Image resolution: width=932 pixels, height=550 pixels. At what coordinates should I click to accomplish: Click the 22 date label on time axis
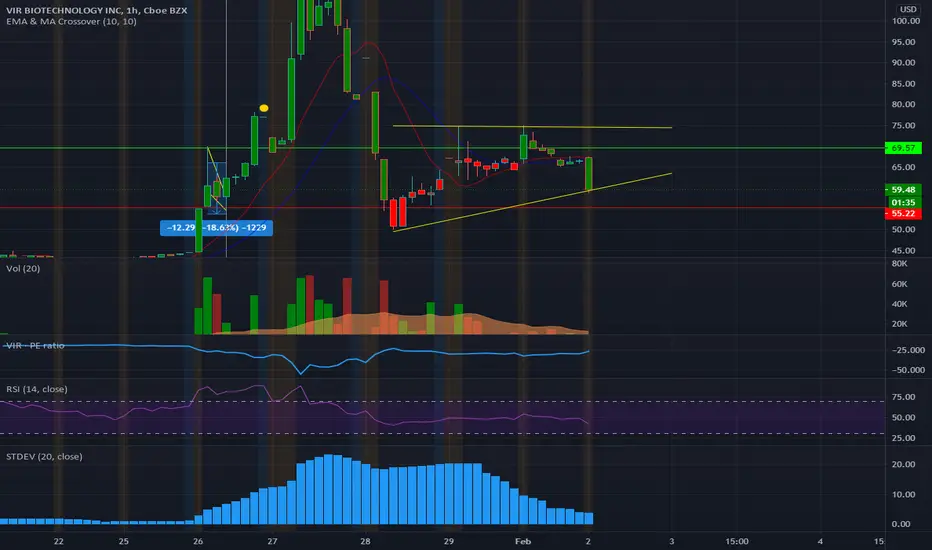coord(58,541)
